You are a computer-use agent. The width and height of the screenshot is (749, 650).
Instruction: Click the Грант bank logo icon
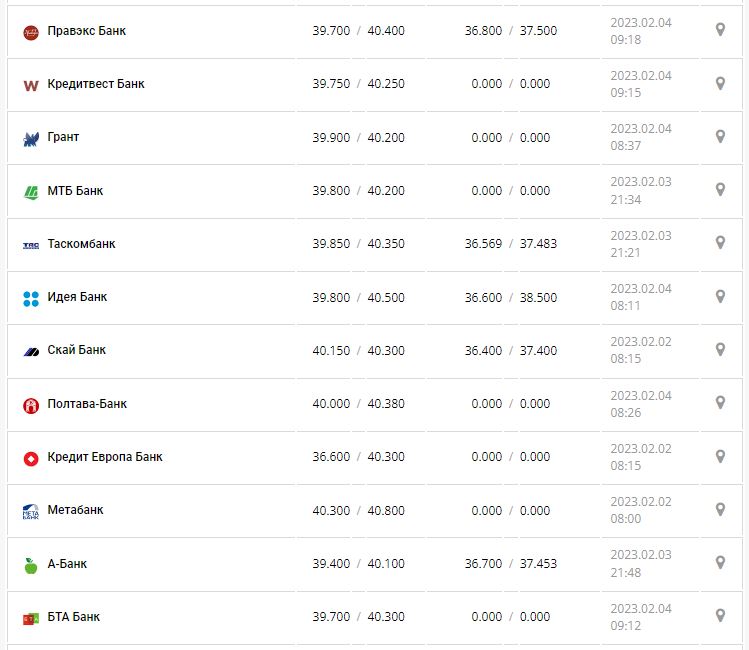pyautogui.click(x=30, y=139)
